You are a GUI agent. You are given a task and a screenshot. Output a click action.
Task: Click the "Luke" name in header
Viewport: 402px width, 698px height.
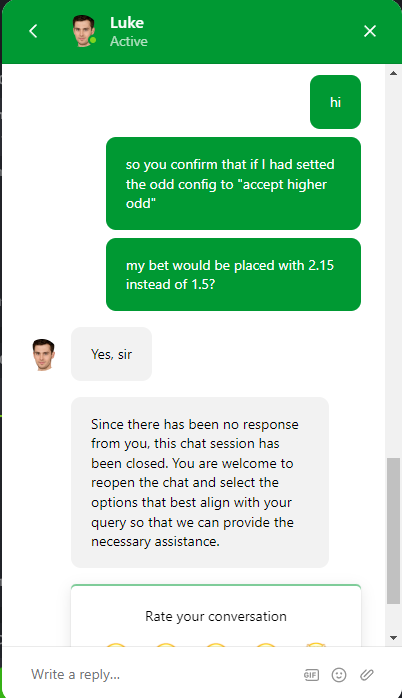[127, 23]
